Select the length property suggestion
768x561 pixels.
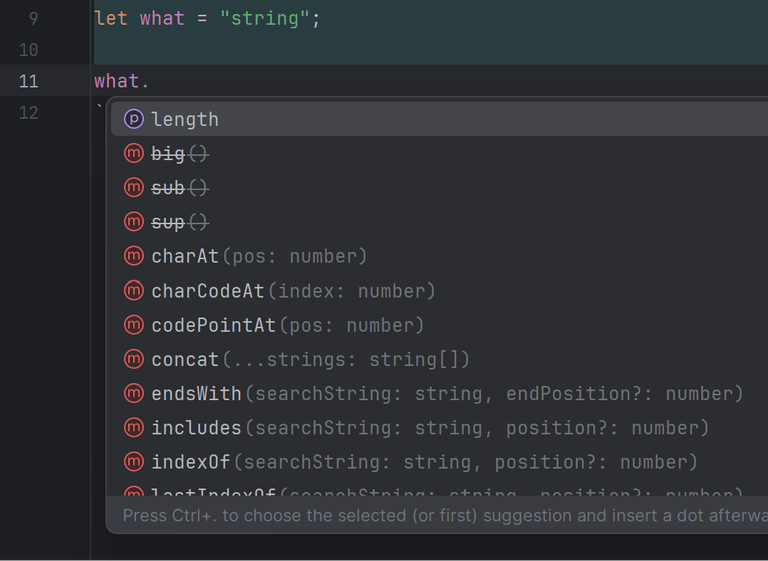(439, 119)
